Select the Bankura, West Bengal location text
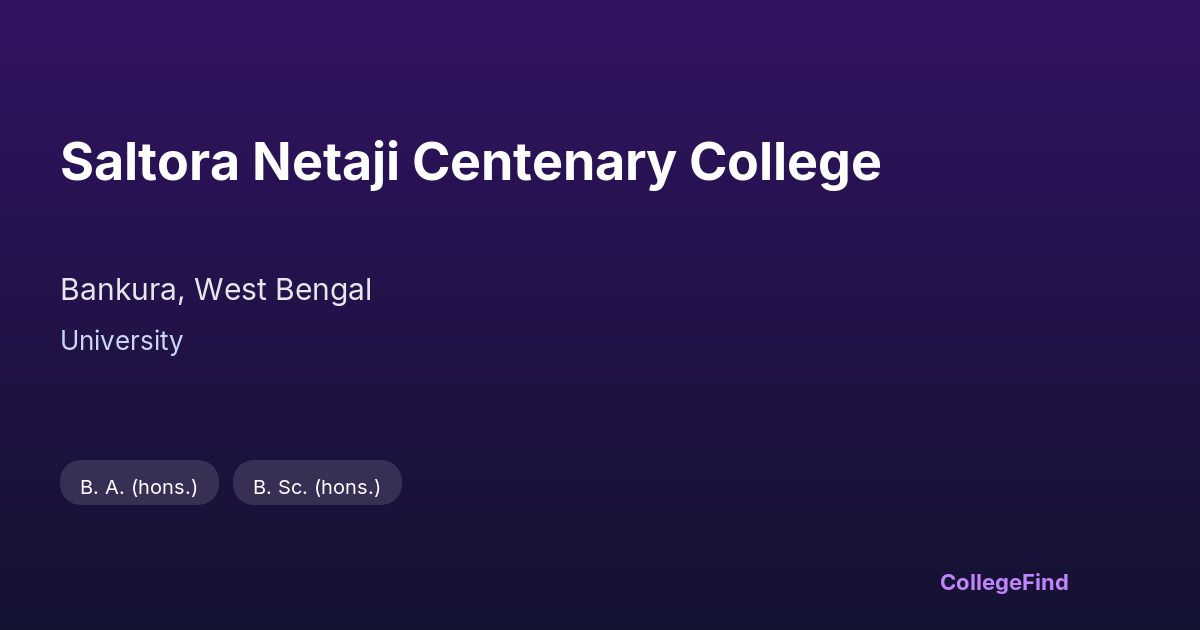The image size is (1200, 630). tap(216, 290)
